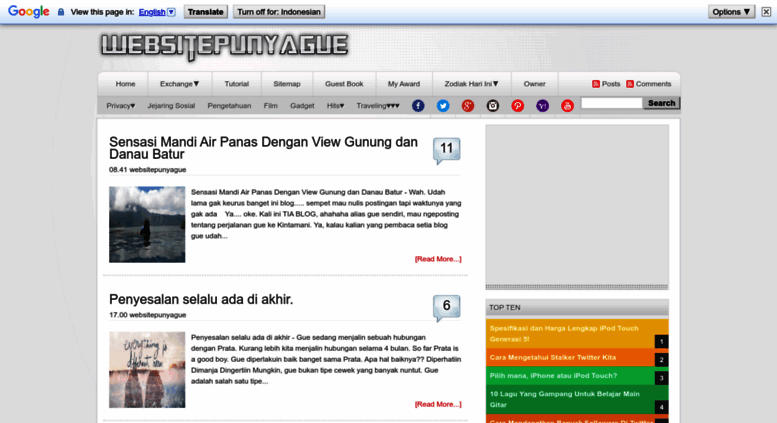Open post title Penyesalan selalu ada di akhir
This screenshot has width=777, height=423.
tap(201, 299)
